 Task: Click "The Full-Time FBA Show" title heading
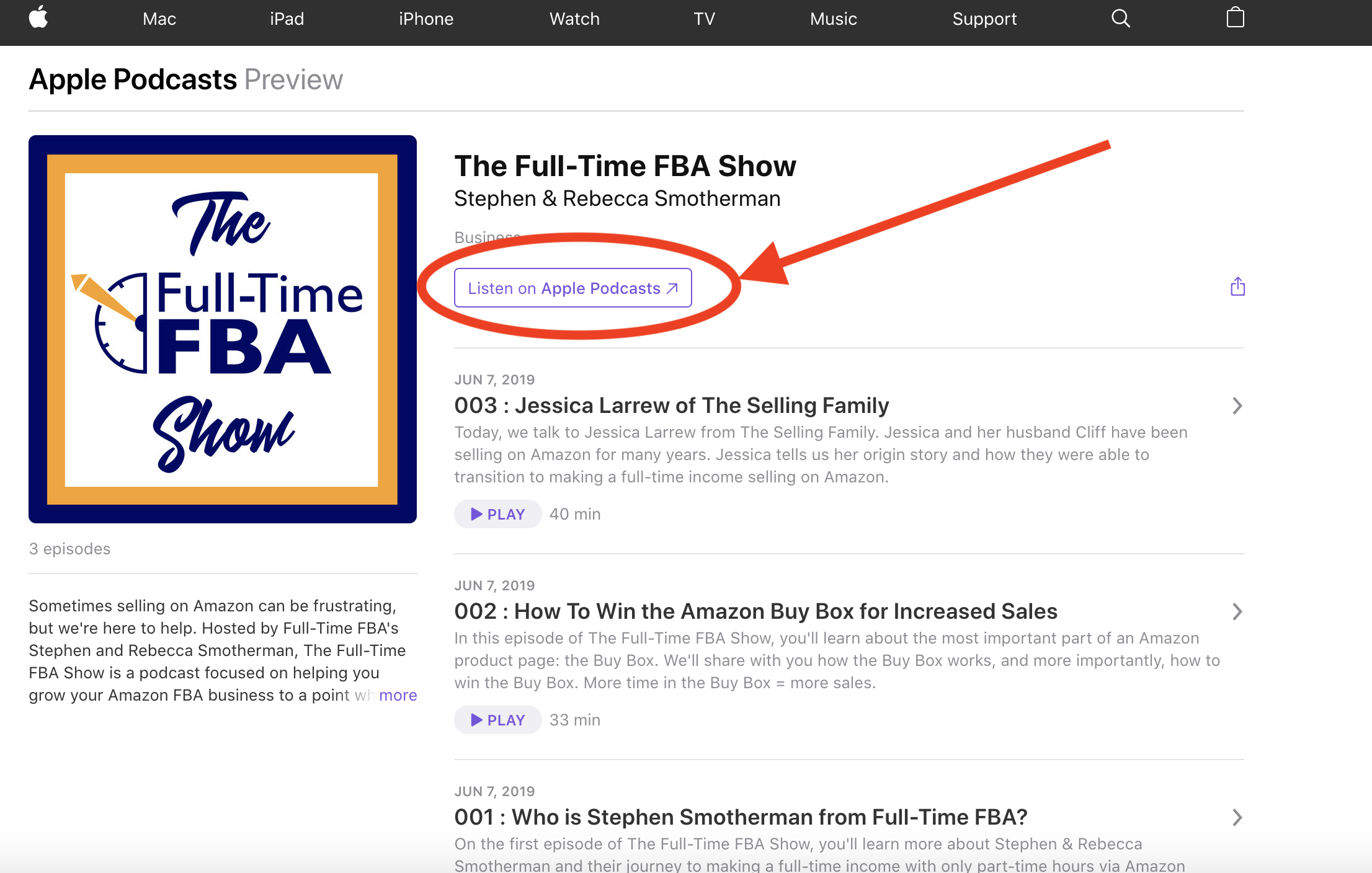(x=625, y=166)
